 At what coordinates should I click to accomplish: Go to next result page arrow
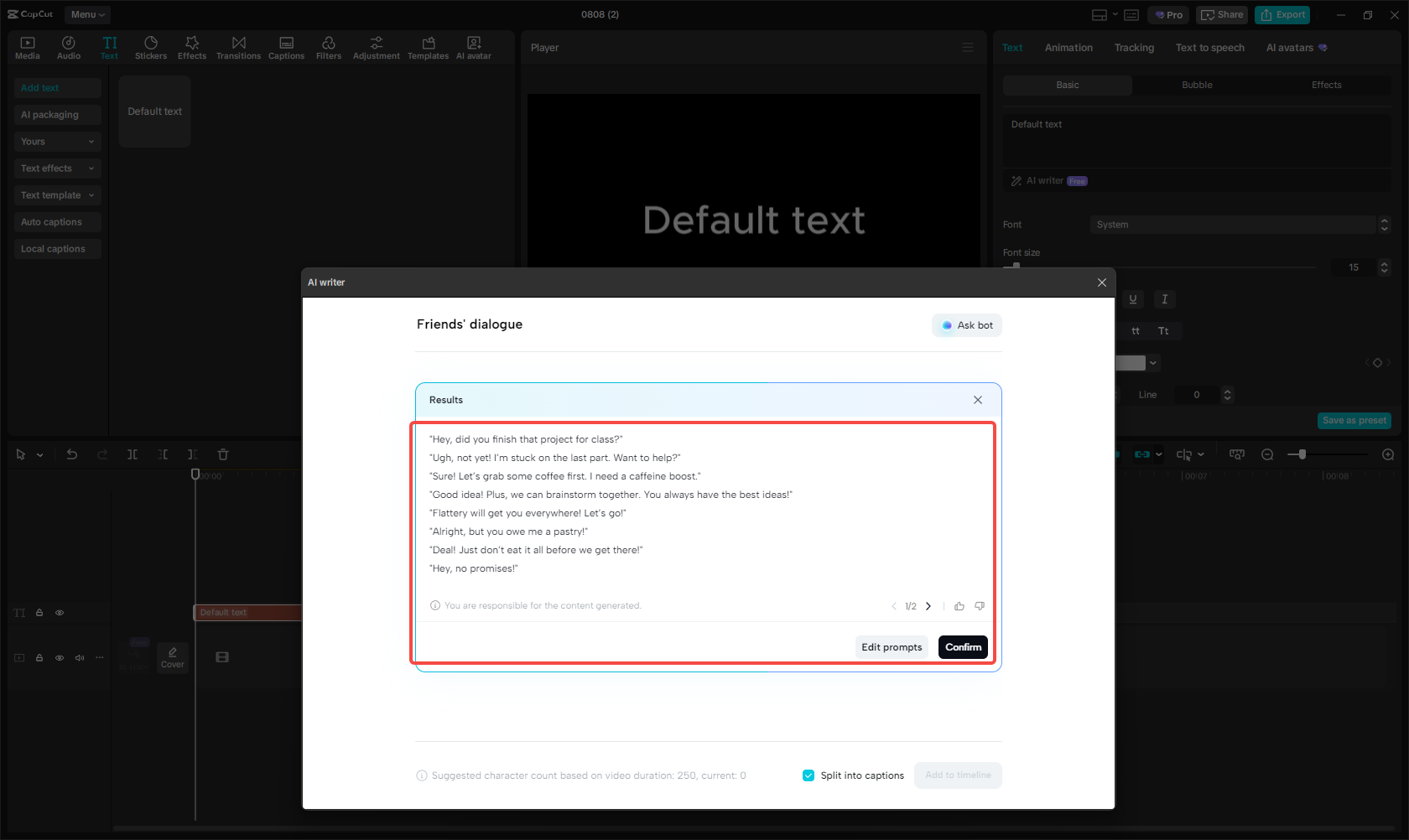pyautogui.click(x=928, y=606)
